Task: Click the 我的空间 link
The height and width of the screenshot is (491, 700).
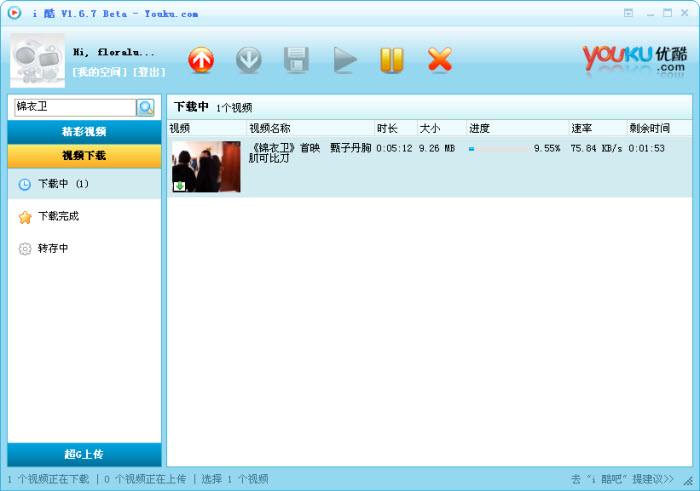Action: (100, 72)
